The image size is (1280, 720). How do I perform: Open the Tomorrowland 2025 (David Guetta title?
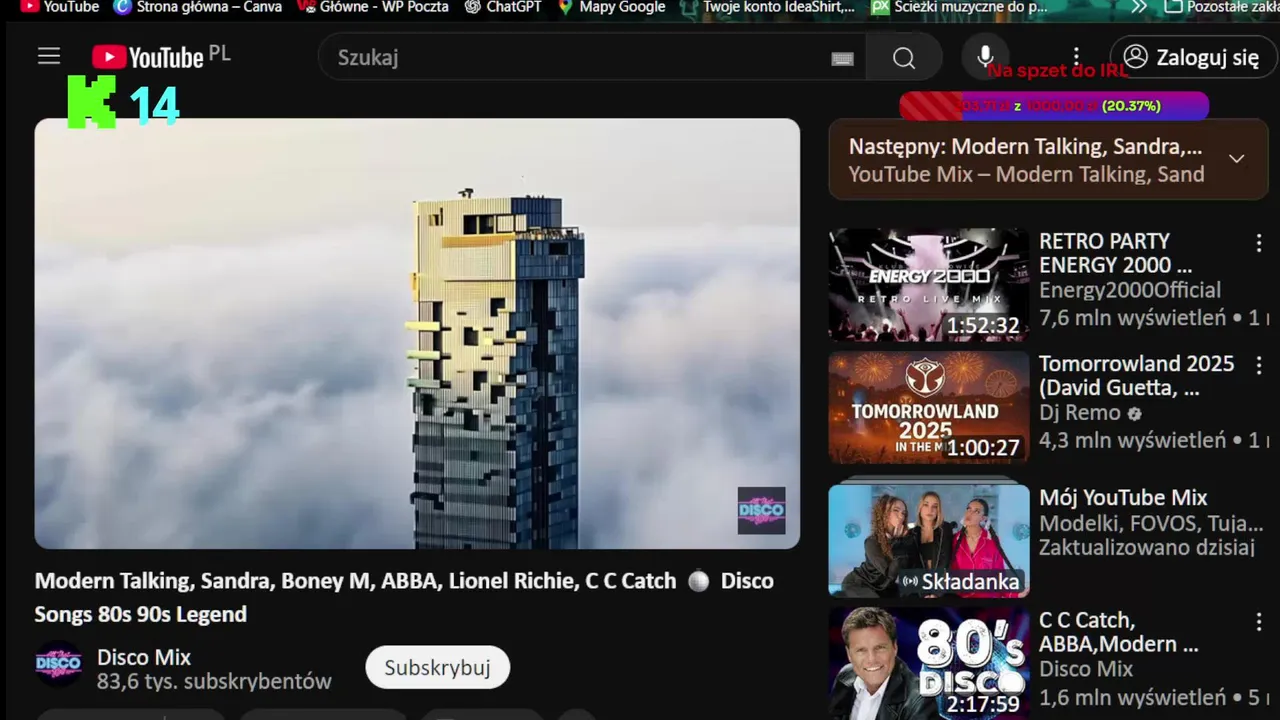[x=1137, y=375]
